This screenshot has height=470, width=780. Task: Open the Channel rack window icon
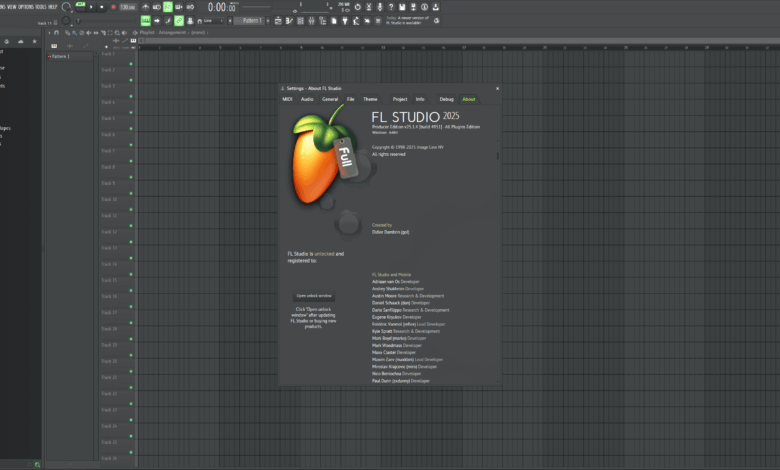coord(300,21)
